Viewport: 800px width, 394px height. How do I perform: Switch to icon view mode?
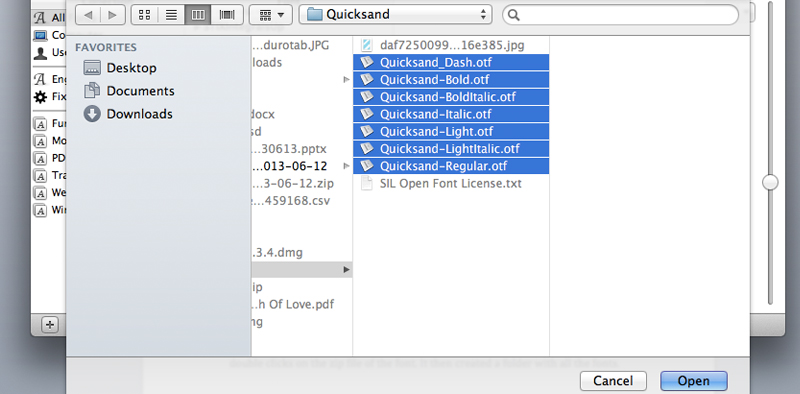coord(144,15)
